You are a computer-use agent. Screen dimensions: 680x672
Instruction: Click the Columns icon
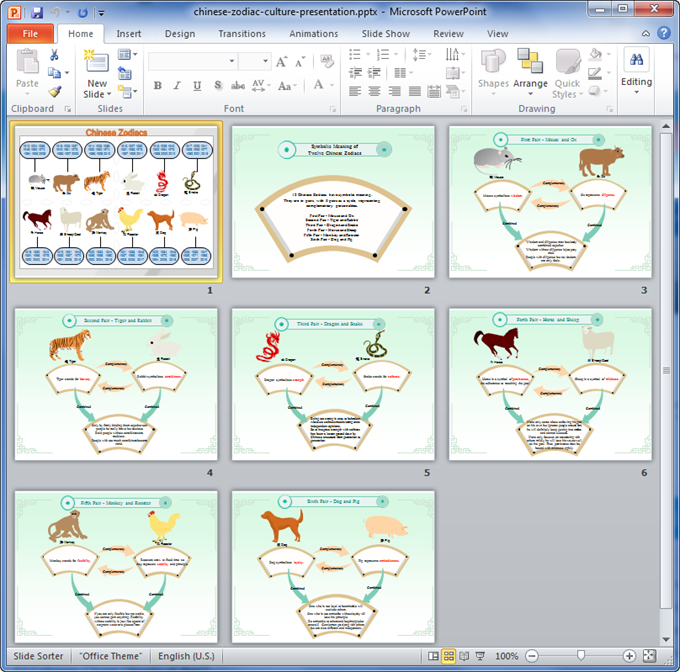[x=400, y=73]
